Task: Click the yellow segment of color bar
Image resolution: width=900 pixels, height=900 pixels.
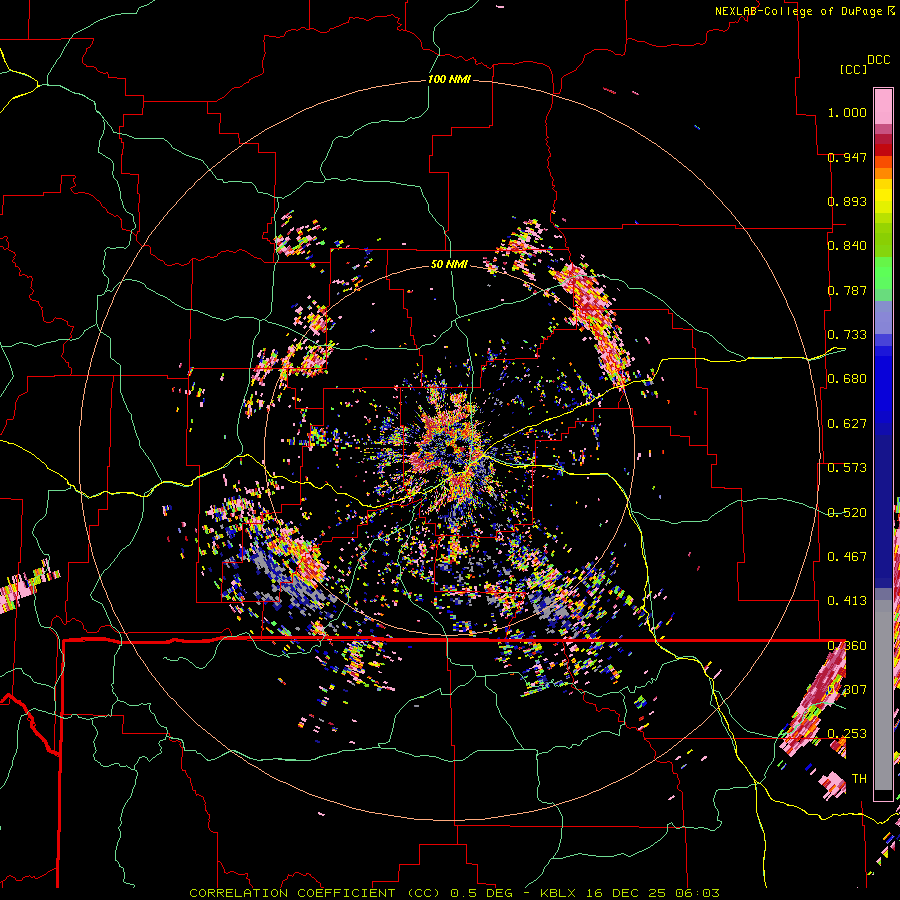Action: 883,197
